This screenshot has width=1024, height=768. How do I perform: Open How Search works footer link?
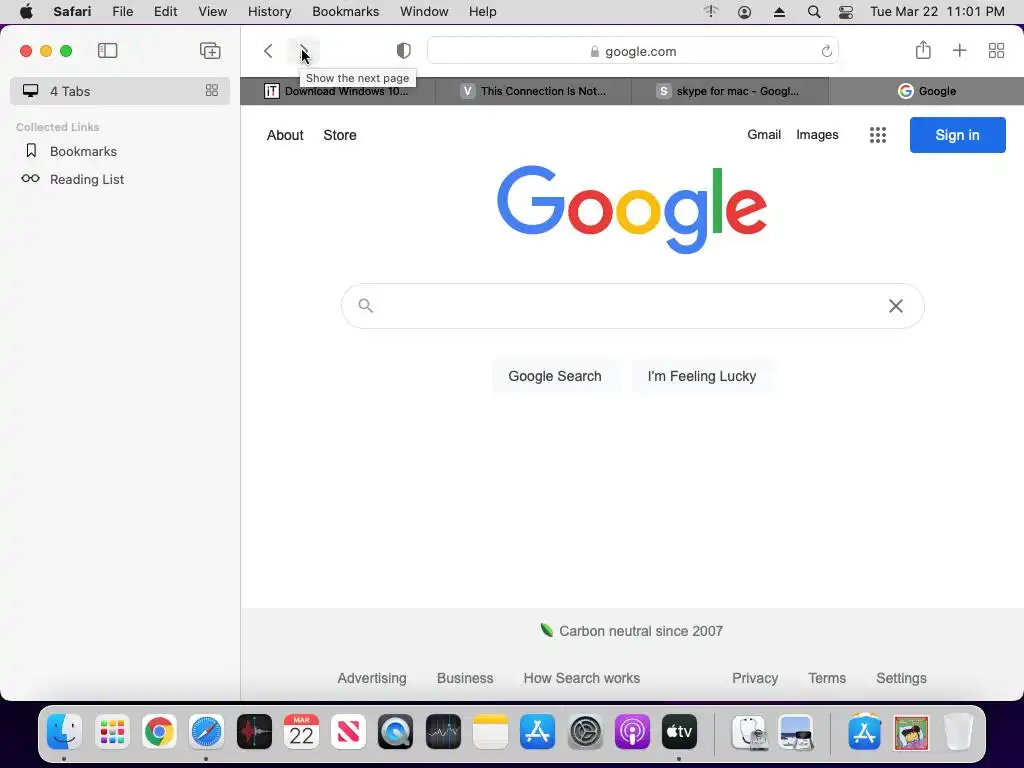(582, 678)
